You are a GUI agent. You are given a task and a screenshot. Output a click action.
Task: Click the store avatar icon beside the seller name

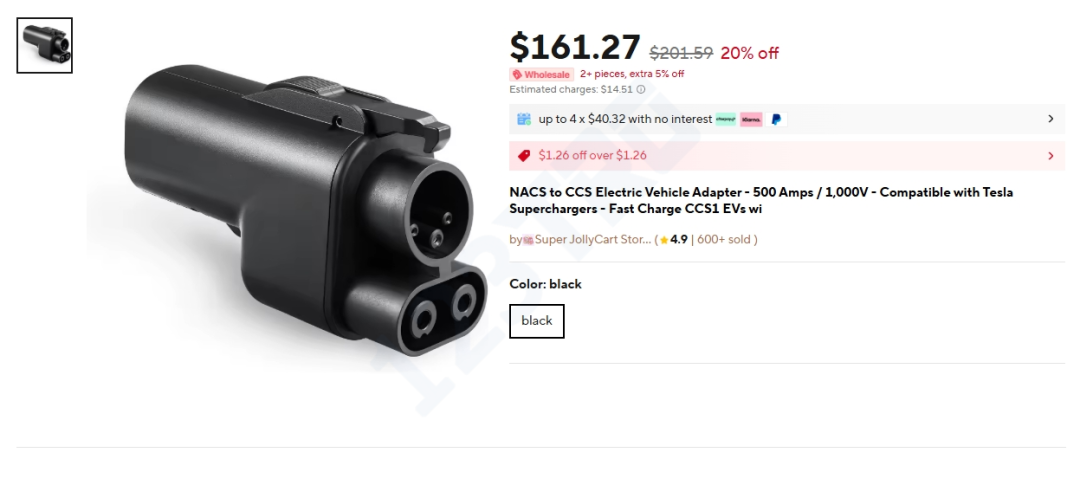[528, 240]
